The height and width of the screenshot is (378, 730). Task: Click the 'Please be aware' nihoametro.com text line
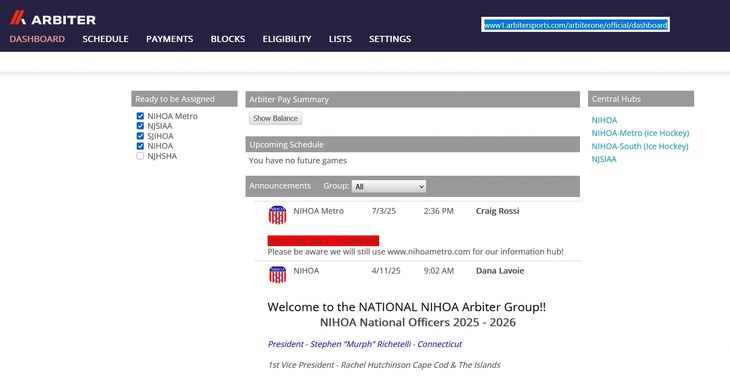[415, 252]
